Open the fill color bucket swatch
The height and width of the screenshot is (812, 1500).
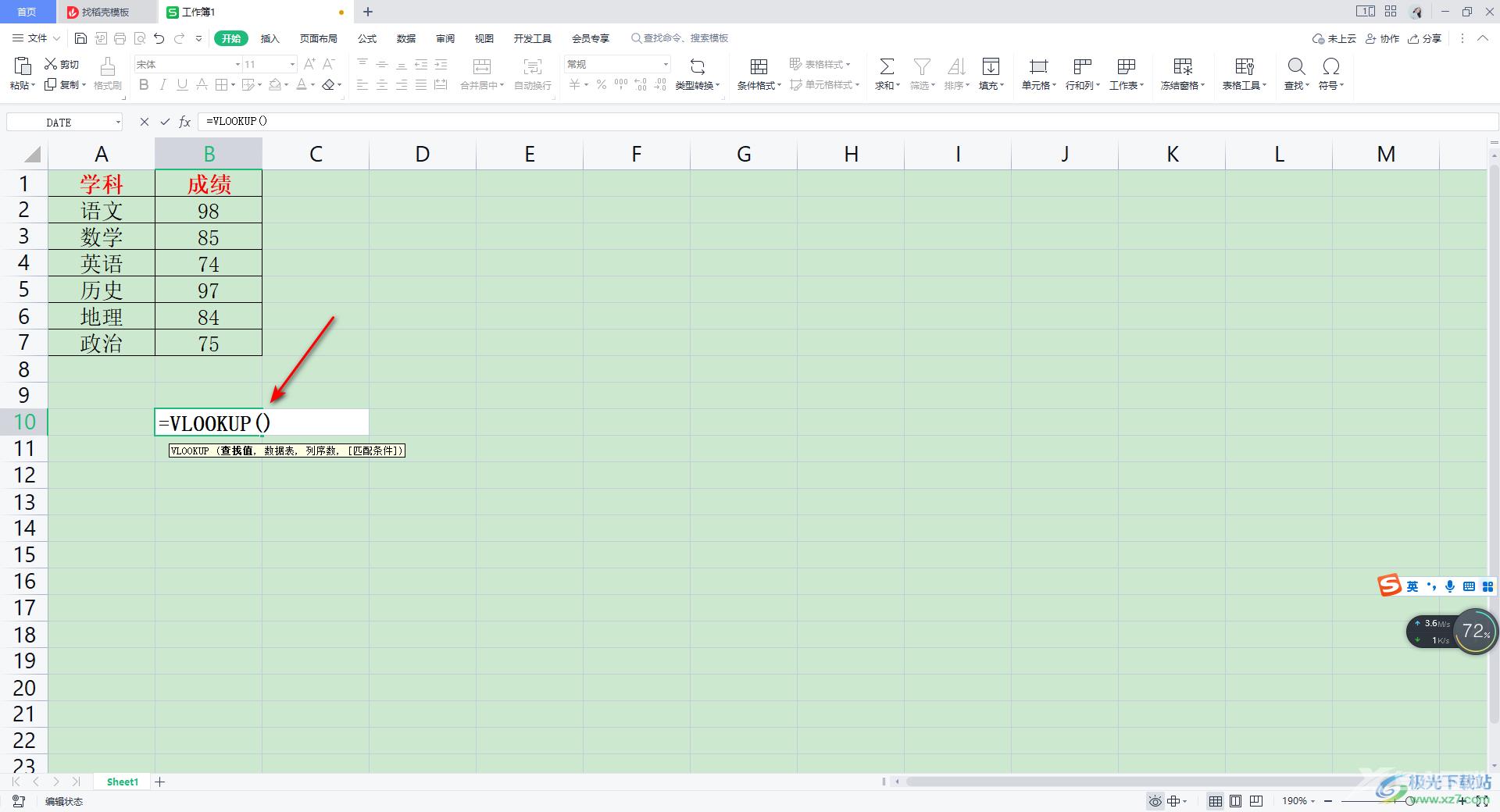(275, 84)
